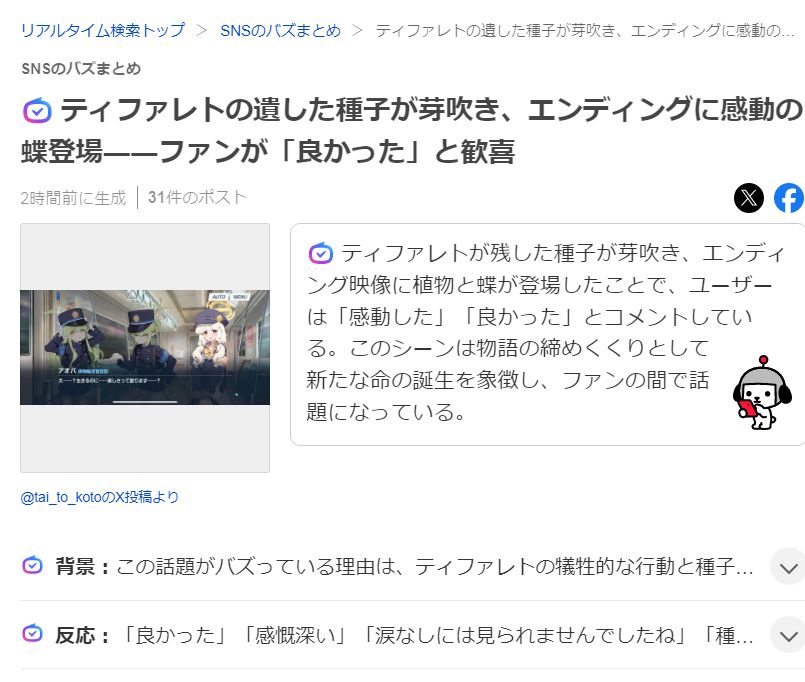This screenshot has width=805, height=682.
Task: Click the AI icon next to 背景
Action: pyautogui.click(x=33, y=565)
